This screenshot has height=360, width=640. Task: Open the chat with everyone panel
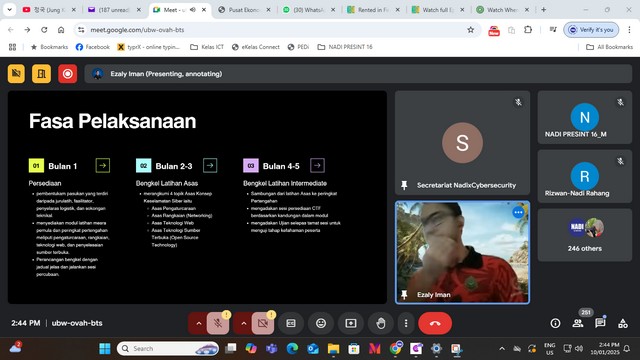pyautogui.click(x=600, y=323)
